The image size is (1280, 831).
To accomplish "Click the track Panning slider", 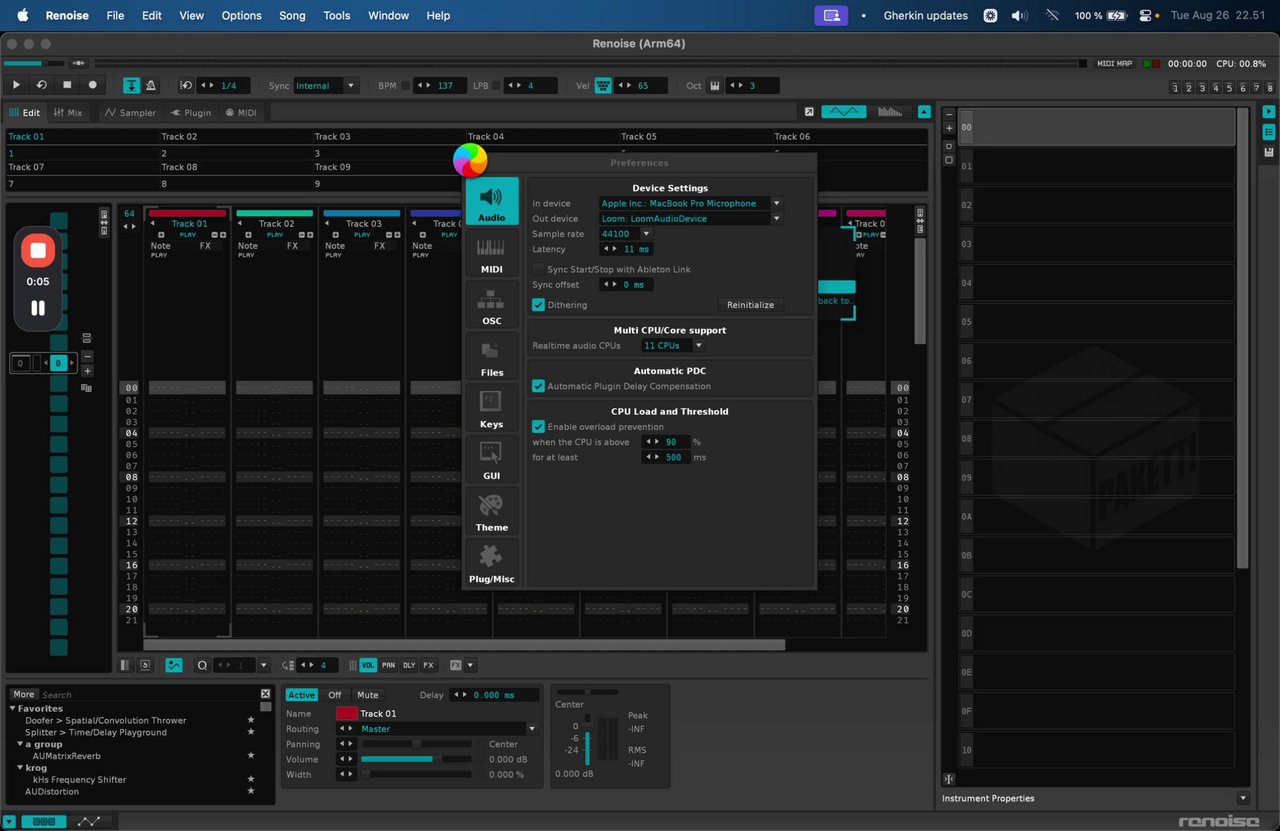I will (x=416, y=744).
